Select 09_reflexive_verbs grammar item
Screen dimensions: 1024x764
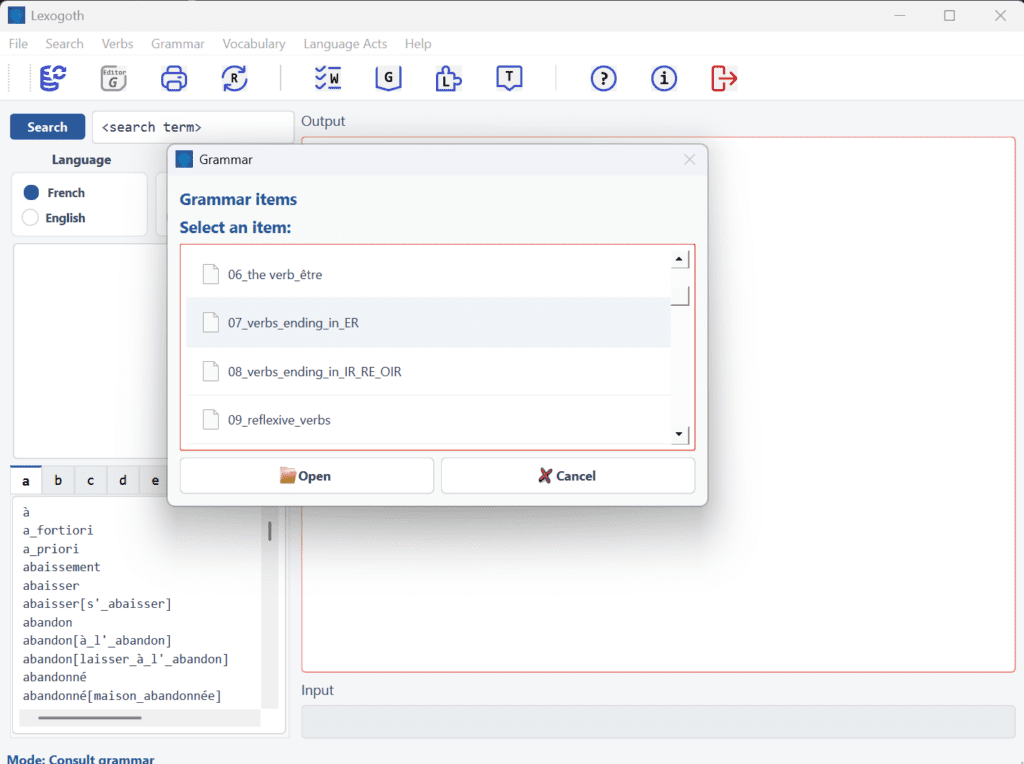(x=428, y=420)
